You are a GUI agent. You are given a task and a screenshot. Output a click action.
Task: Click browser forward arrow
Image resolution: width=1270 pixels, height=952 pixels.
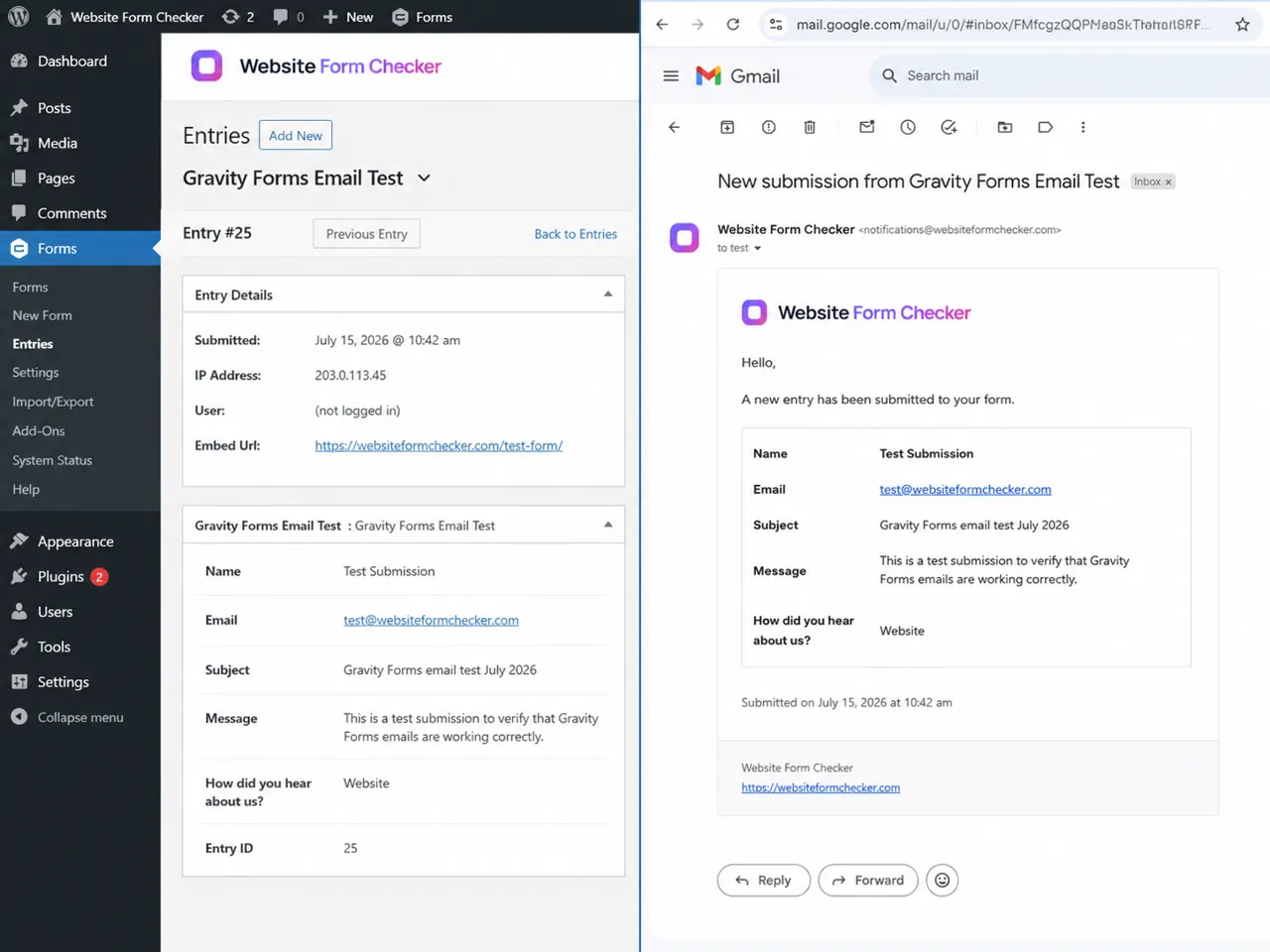click(x=698, y=25)
